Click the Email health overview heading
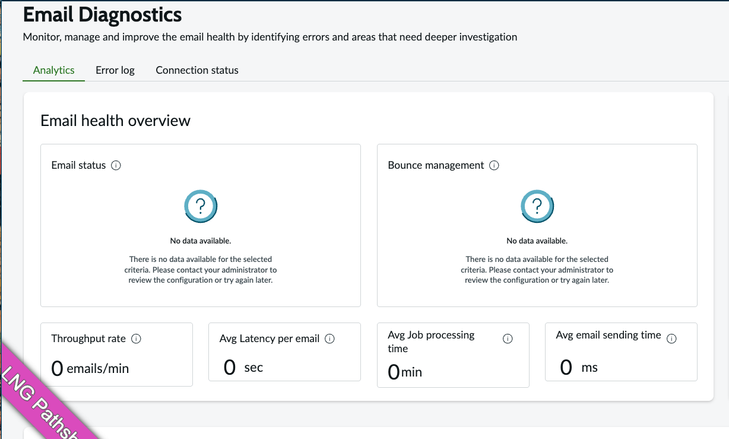Screen dimensions: 729x439 click(115, 121)
